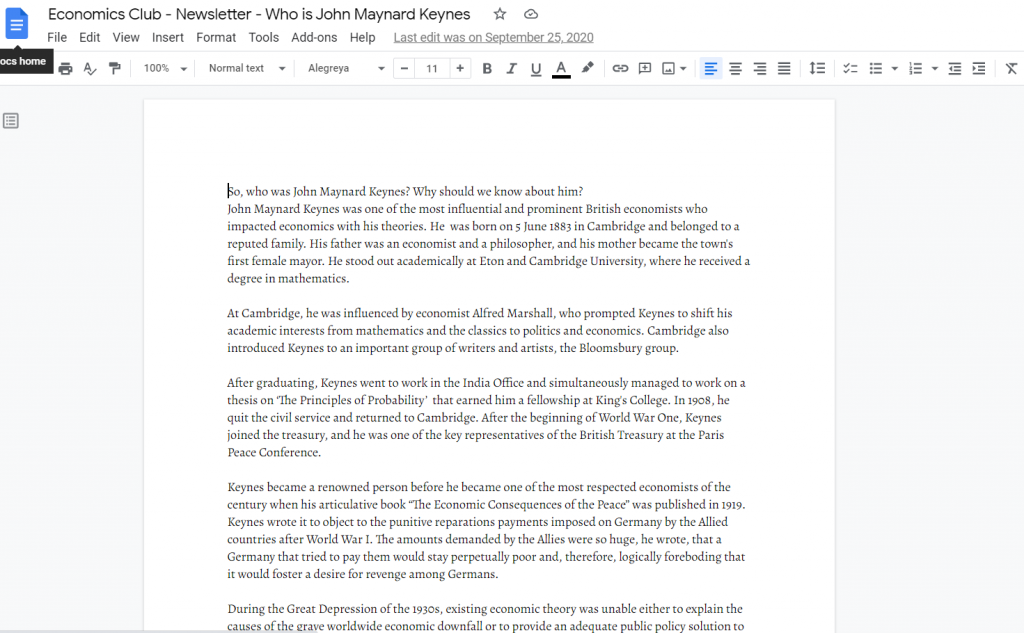Select the paint format tool
This screenshot has height=633, width=1024.
click(115, 69)
